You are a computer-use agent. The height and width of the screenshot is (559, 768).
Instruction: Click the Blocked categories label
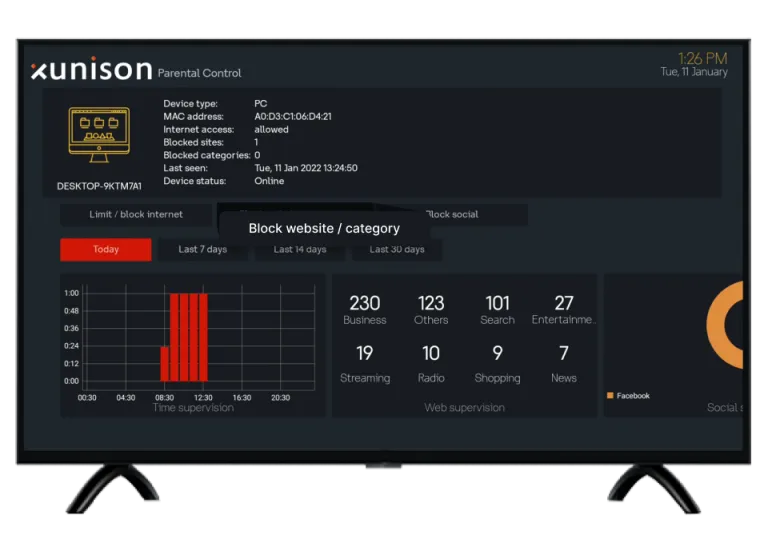(x=207, y=155)
